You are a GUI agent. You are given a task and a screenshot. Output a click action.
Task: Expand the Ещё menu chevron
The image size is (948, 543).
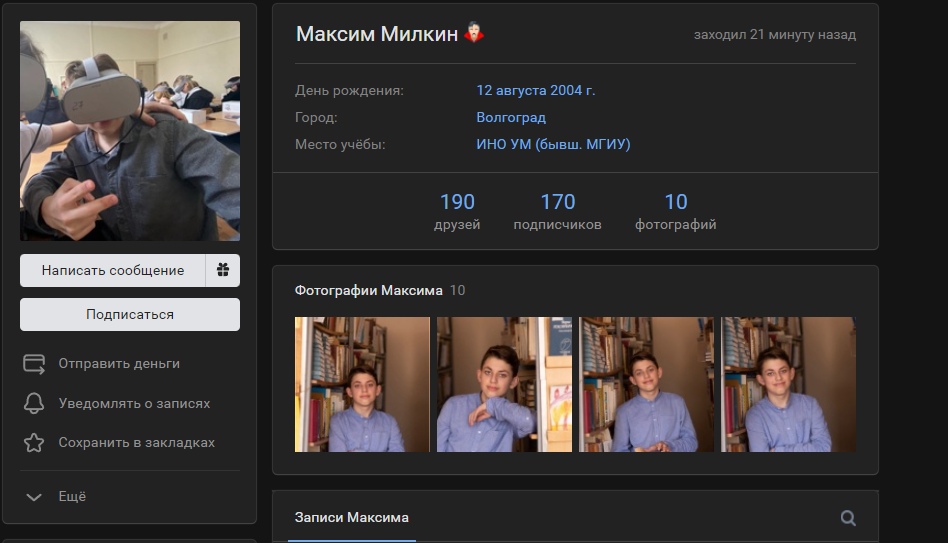[34, 497]
